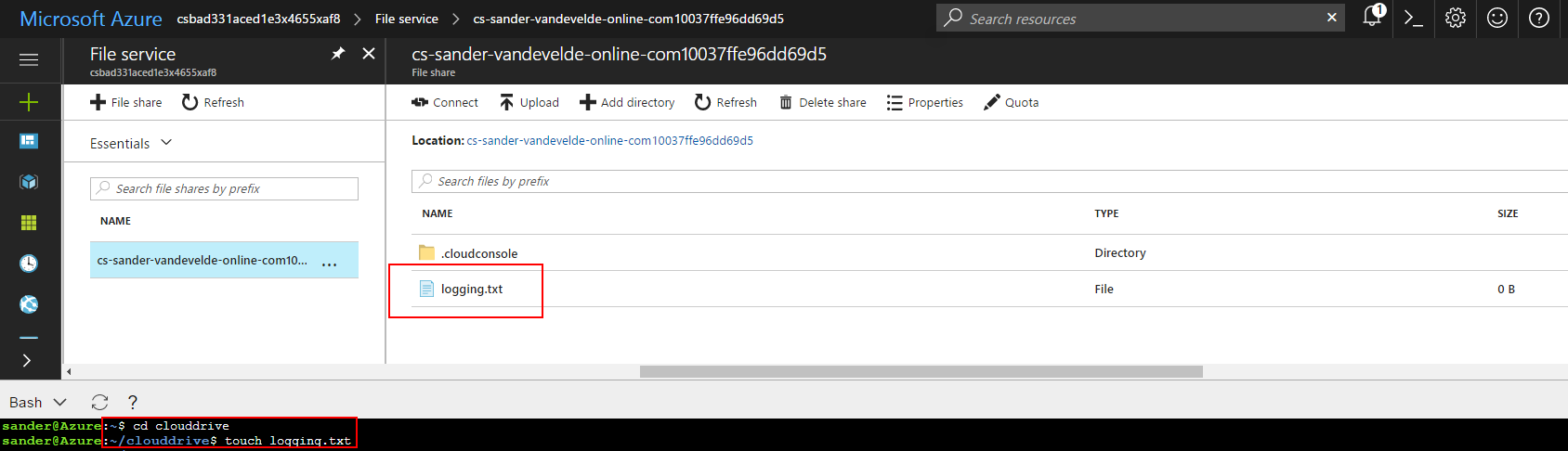The image size is (1568, 451).
Task: Open context menu for the file share row
Action: pyautogui.click(x=329, y=263)
